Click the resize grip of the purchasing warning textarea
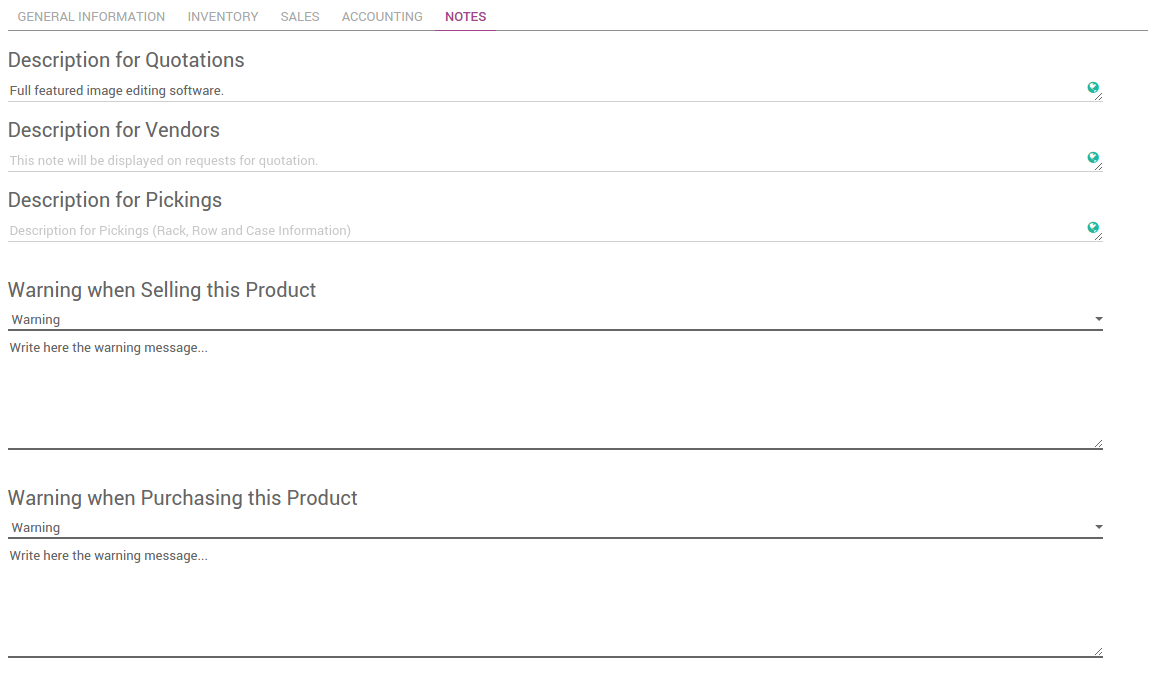Screen dimensions: 1150x689 tap(1096, 649)
